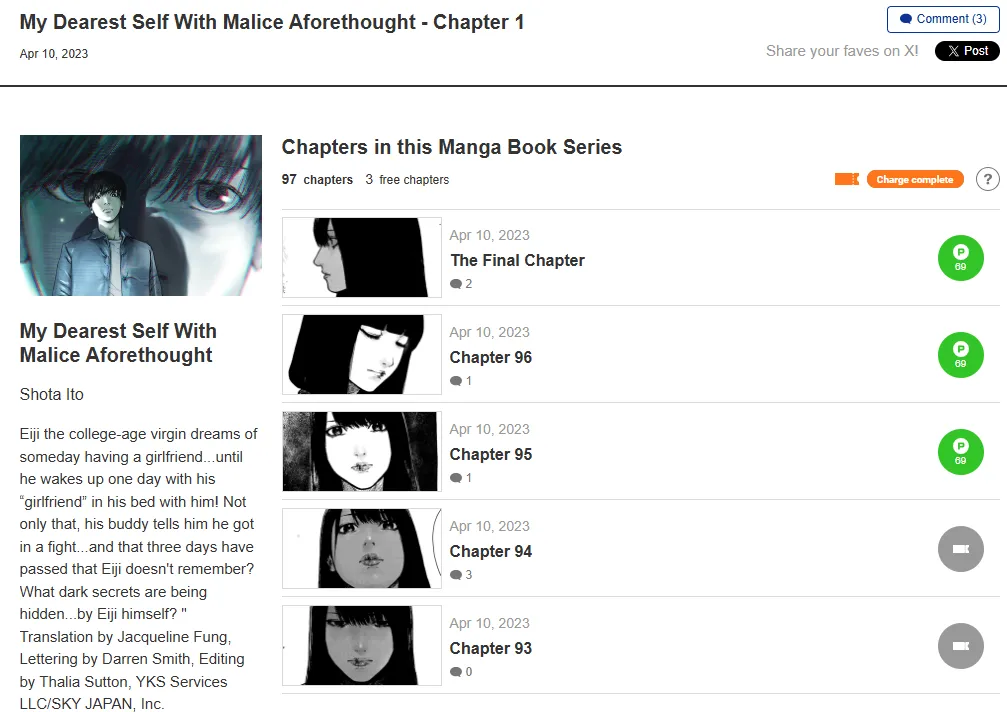Open the Chapter 93 title link

(x=491, y=648)
